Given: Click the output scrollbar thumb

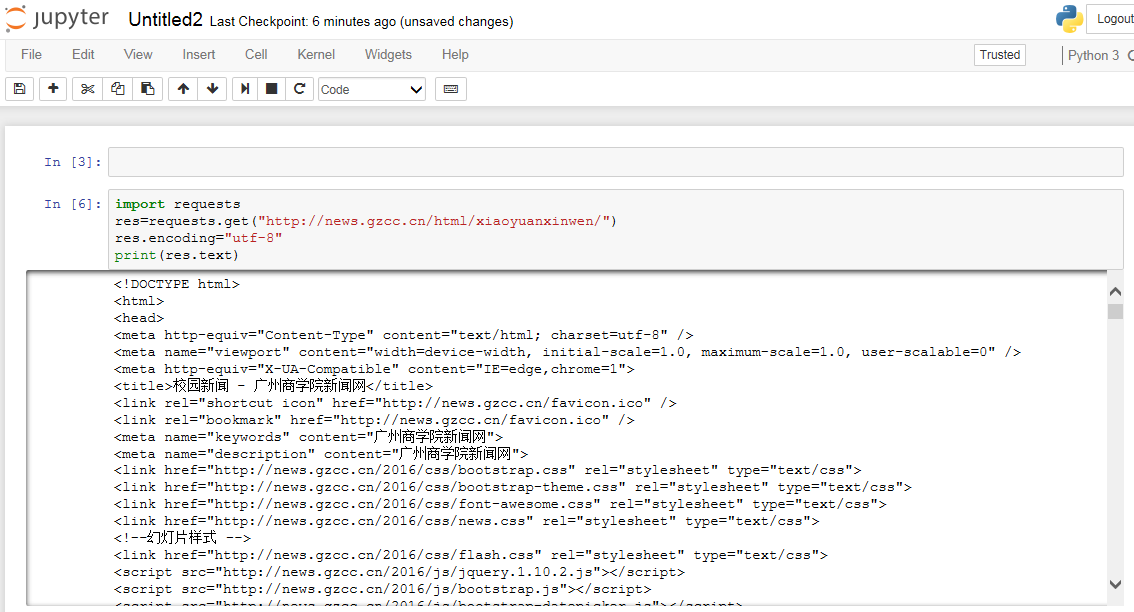Looking at the screenshot, I should (x=1115, y=311).
